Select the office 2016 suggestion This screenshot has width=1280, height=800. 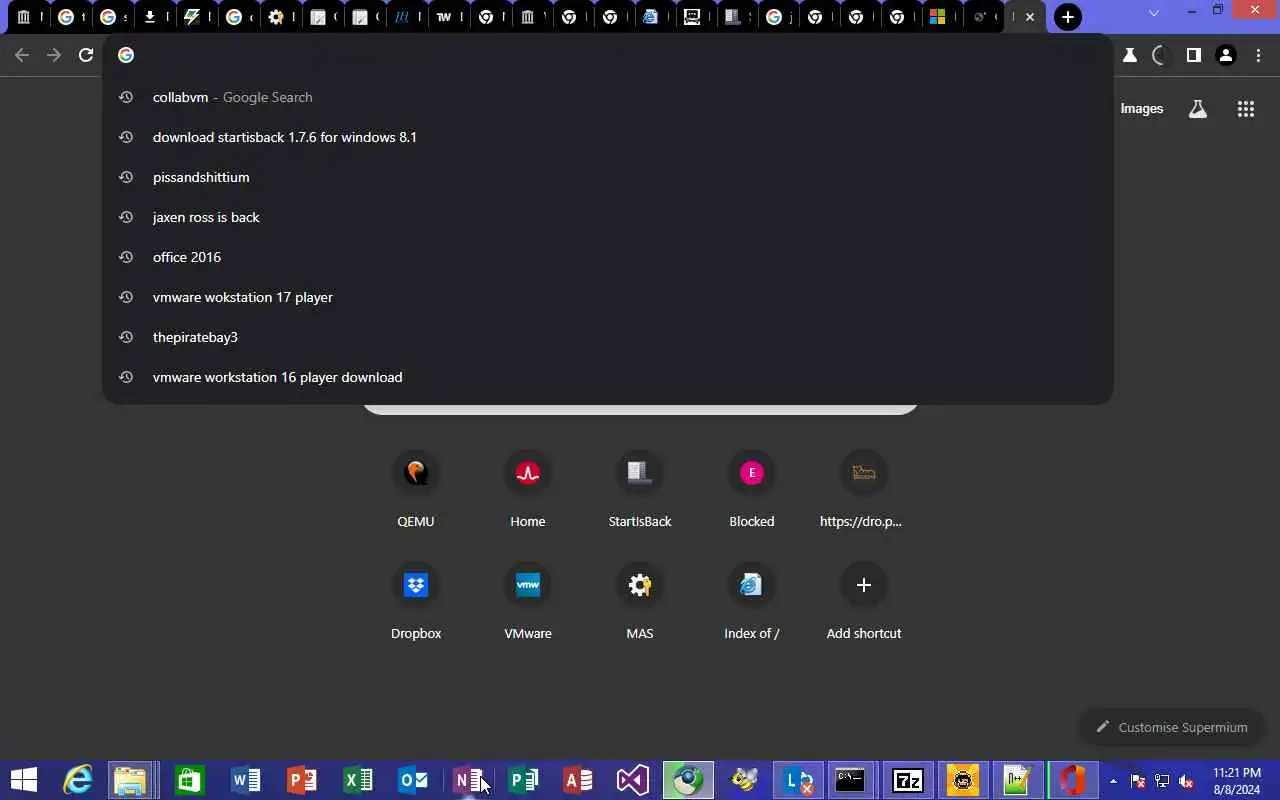tap(607, 257)
